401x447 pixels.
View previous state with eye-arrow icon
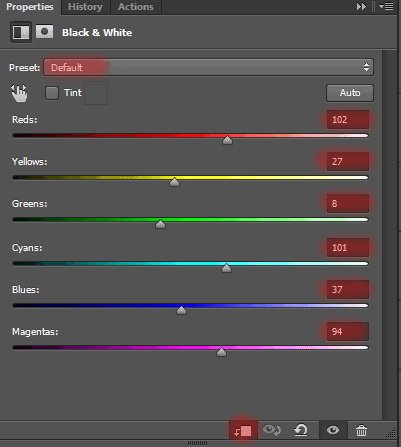tap(272, 430)
